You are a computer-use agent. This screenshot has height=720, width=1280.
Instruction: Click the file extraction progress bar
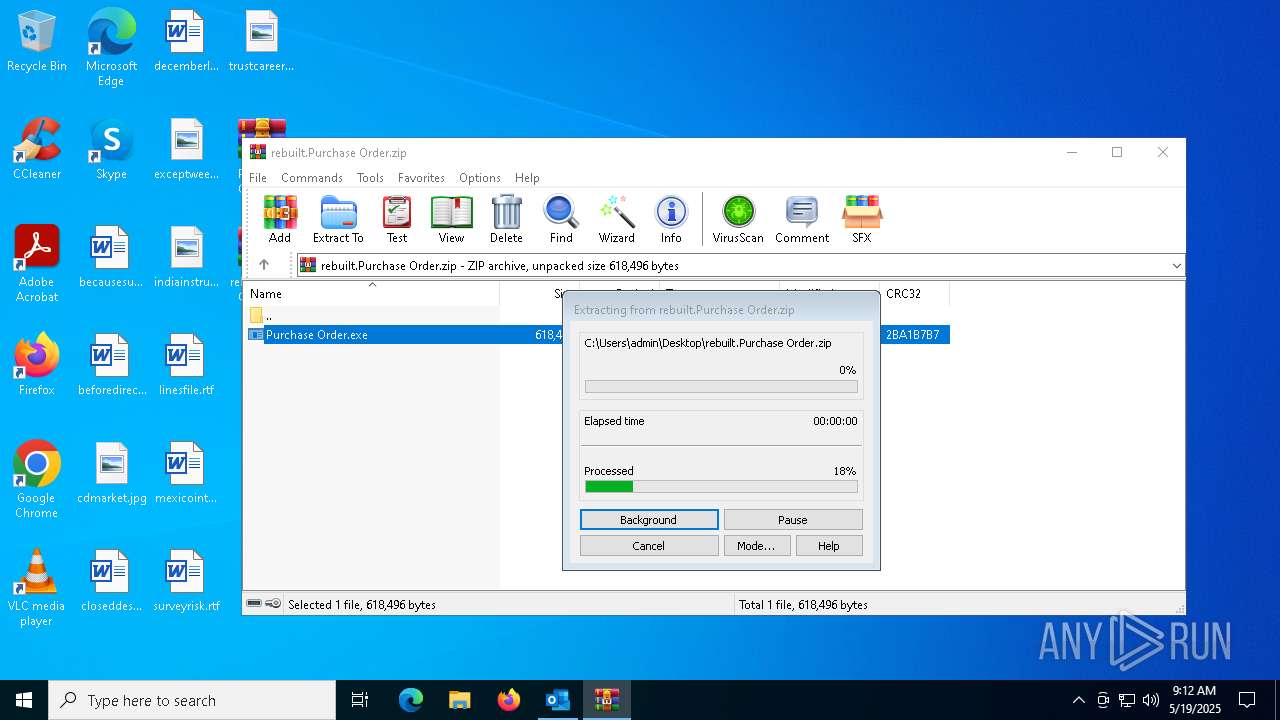[721, 386]
